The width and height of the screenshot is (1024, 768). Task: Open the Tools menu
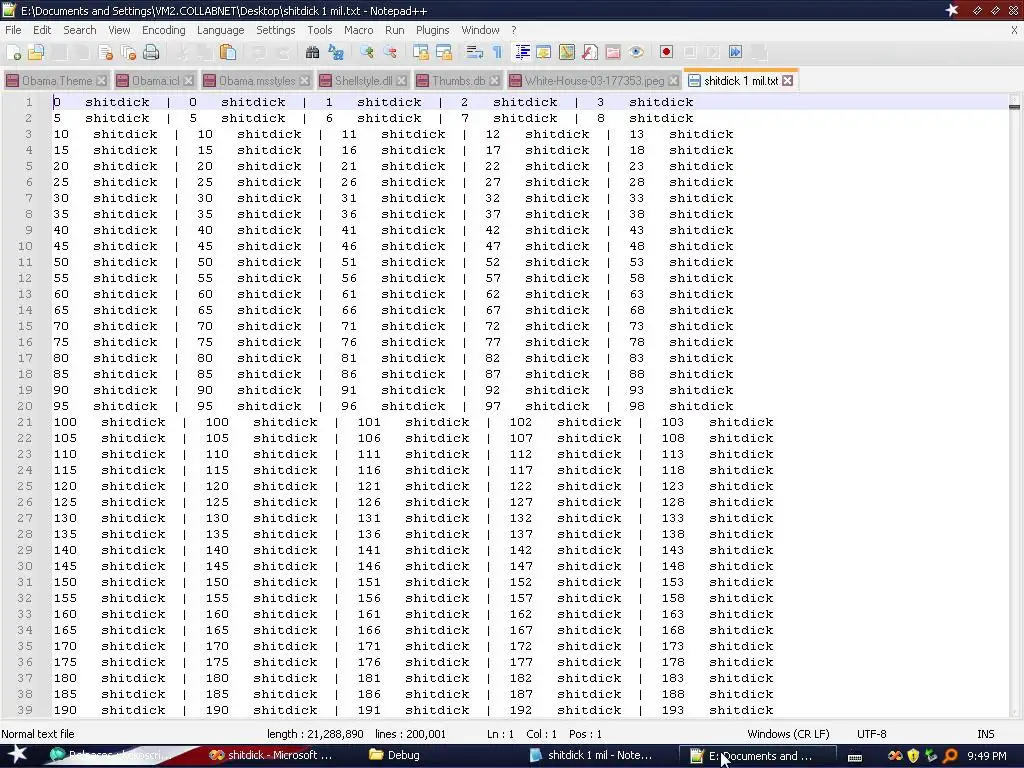pos(319,30)
